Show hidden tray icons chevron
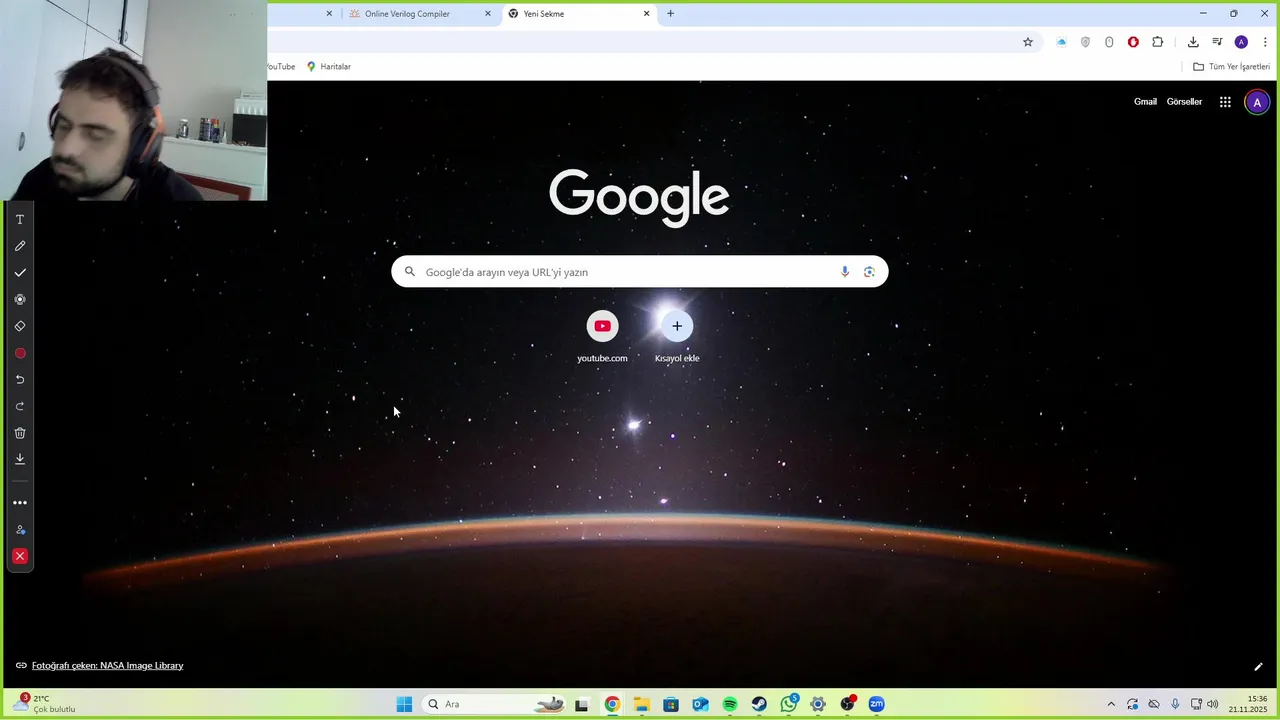Image resolution: width=1280 pixels, height=720 pixels. pyautogui.click(x=1110, y=704)
